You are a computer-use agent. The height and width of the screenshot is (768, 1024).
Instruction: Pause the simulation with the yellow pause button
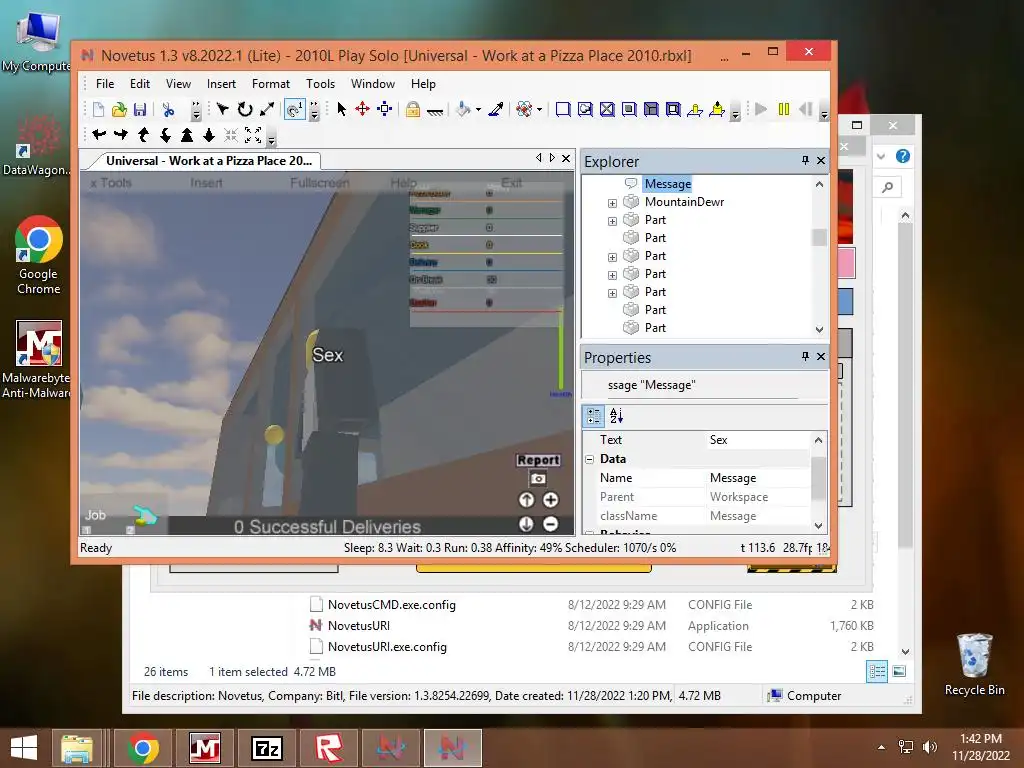(x=784, y=109)
